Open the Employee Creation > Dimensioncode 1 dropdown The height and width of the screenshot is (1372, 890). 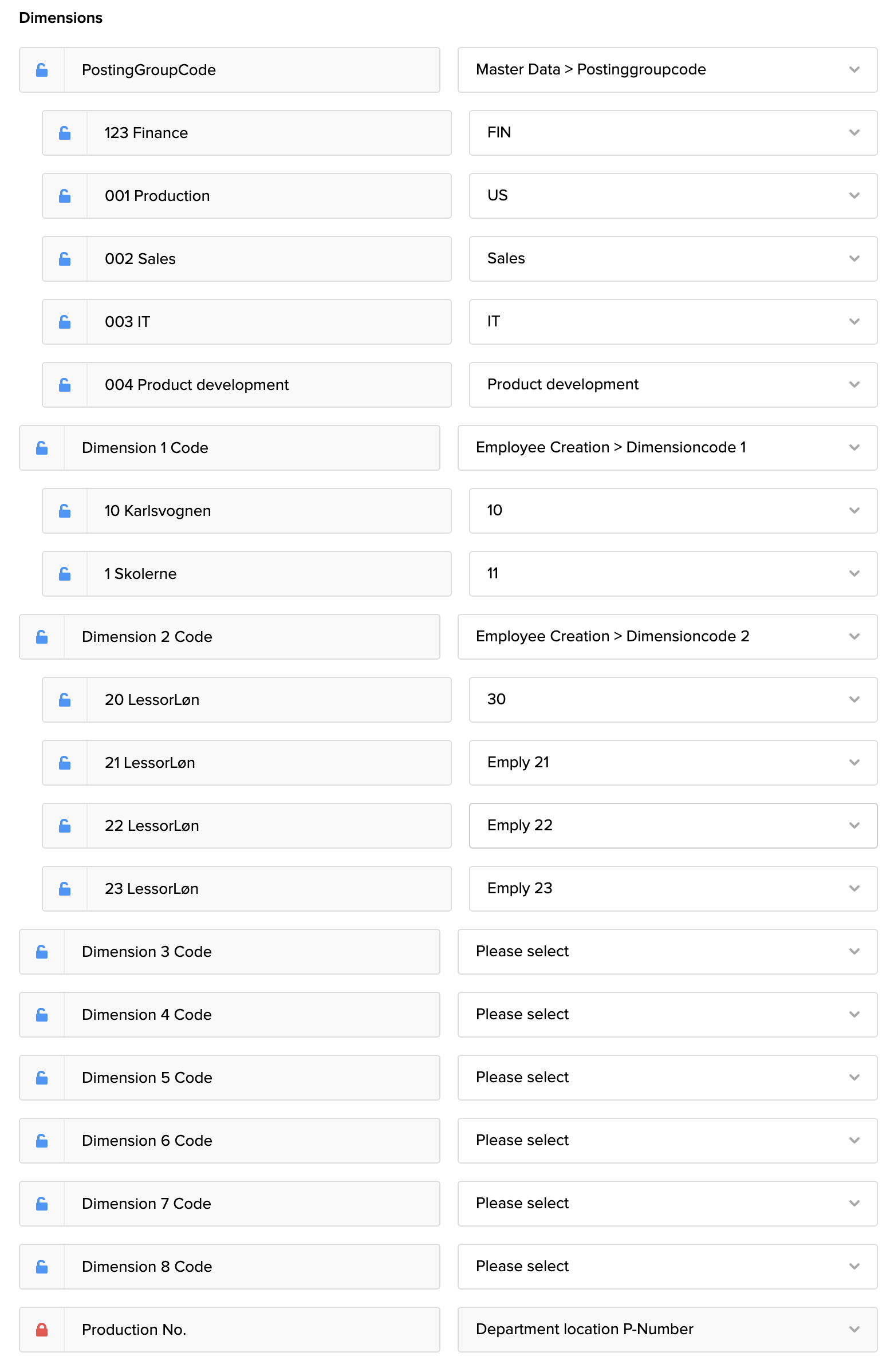pyautogui.click(x=667, y=448)
